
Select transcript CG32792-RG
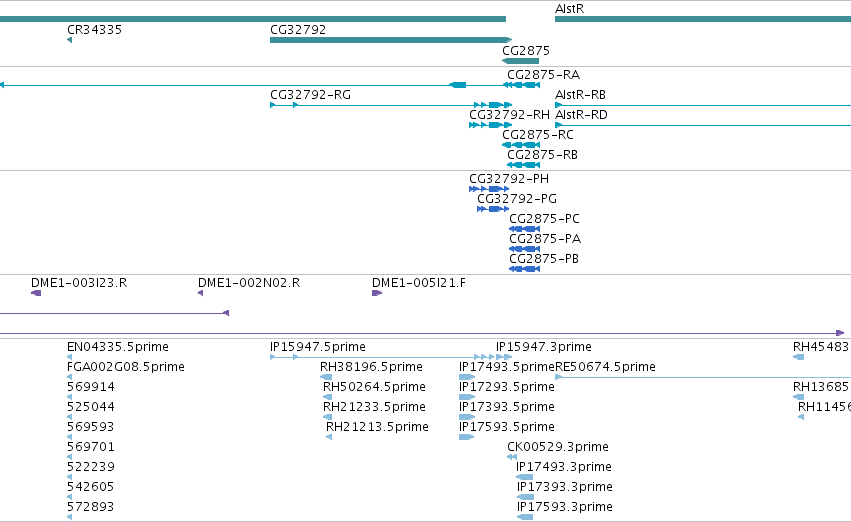(x=391, y=105)
